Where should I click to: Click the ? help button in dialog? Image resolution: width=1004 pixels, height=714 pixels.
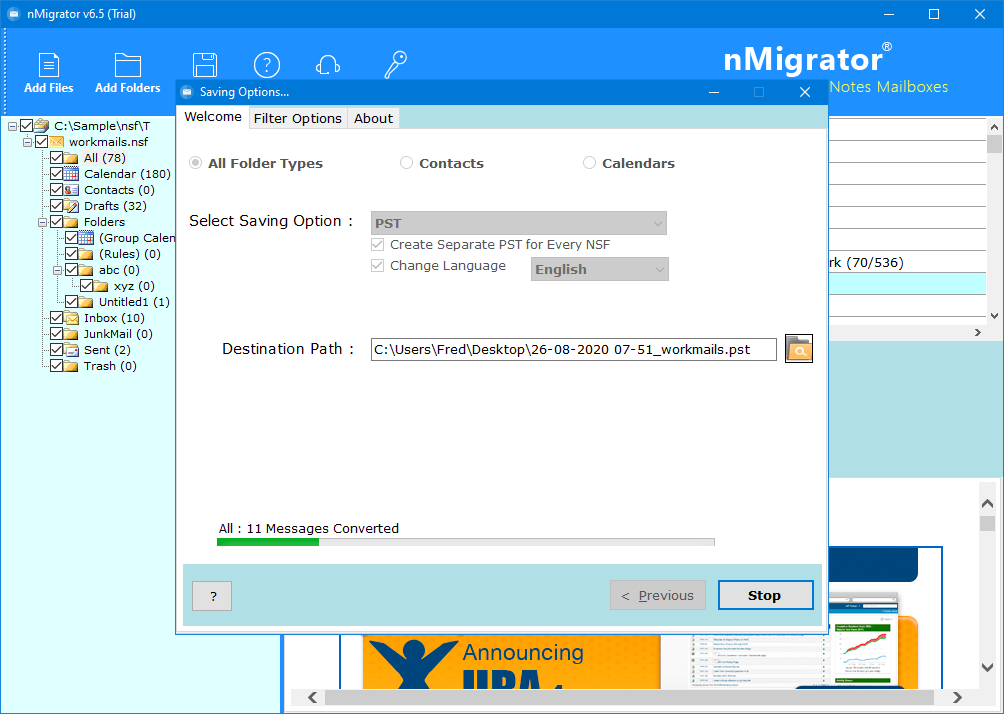click(212, 596)
